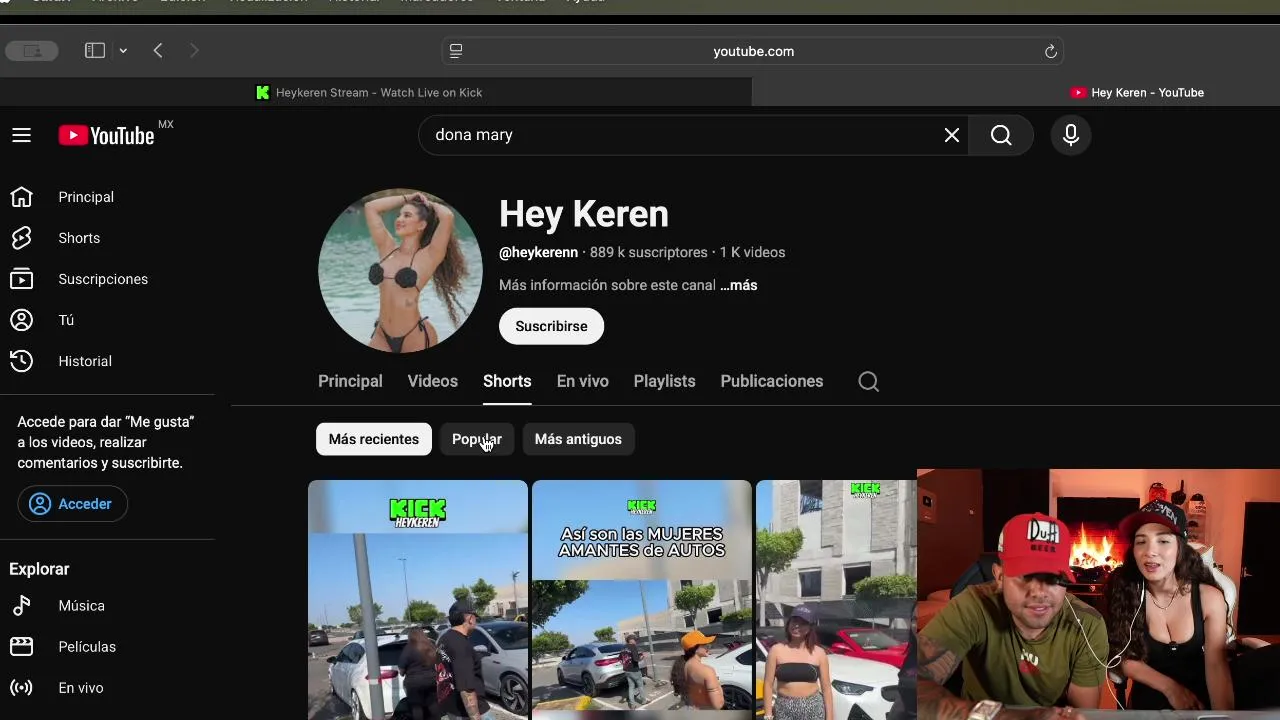The width and height of the screenshot is (1280, 720).
Task: Click the Suscripciones label in sidebar
Action: 103,279
